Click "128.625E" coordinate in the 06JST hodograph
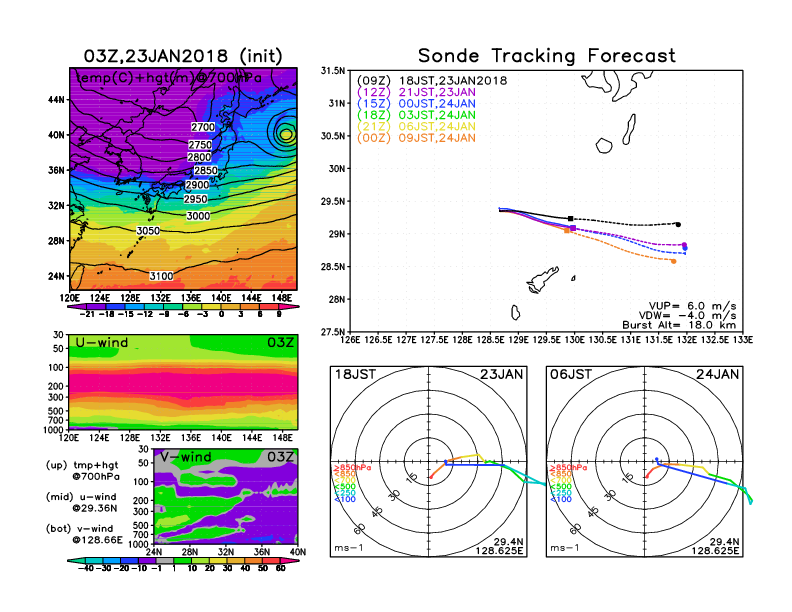792x612 pixels. (x=715, y=550)
